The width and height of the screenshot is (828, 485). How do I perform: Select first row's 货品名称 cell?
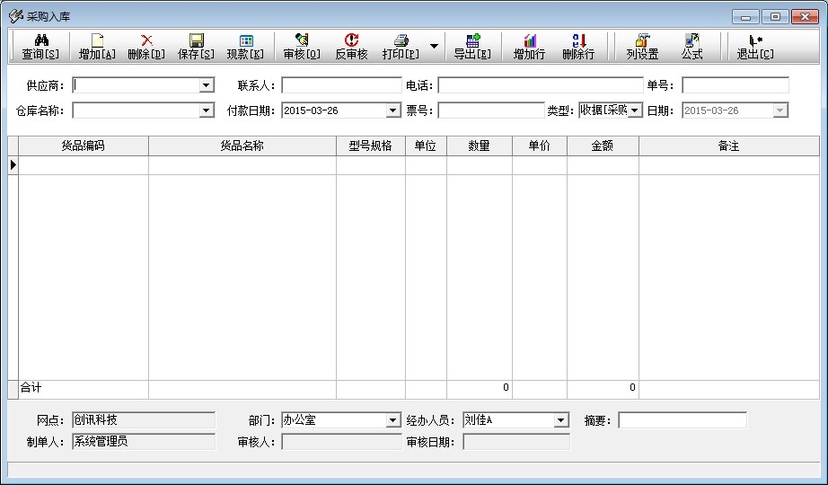(242, 165)
